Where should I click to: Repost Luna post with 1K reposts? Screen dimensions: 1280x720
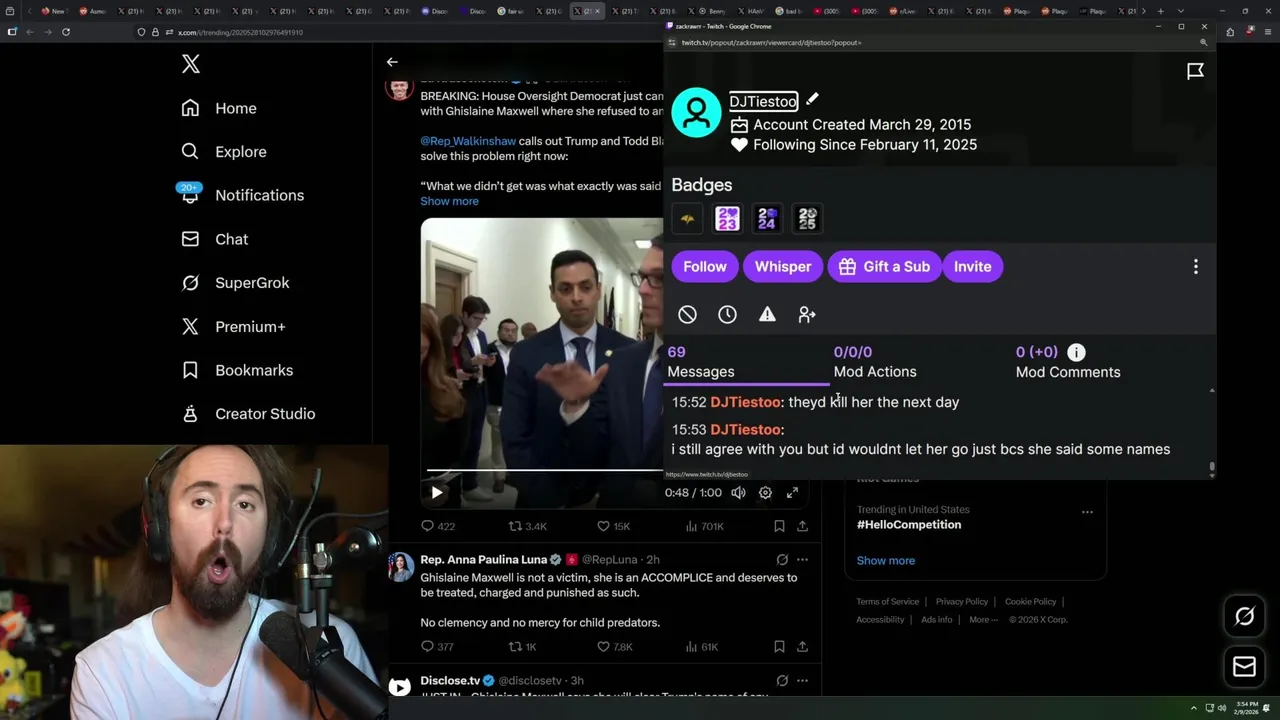point(523,647)
